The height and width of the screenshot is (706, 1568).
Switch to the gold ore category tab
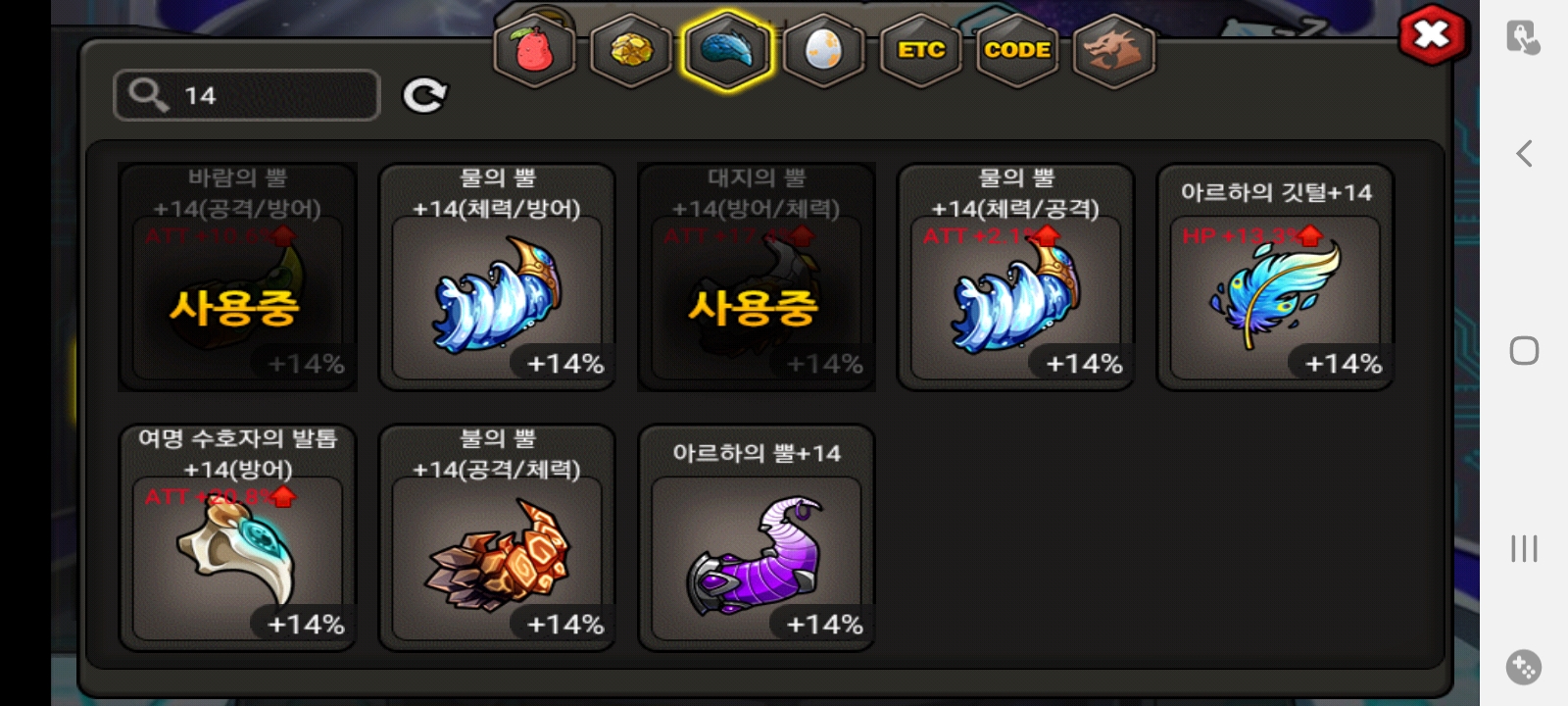pyautogui.click(x=631, y=50)
